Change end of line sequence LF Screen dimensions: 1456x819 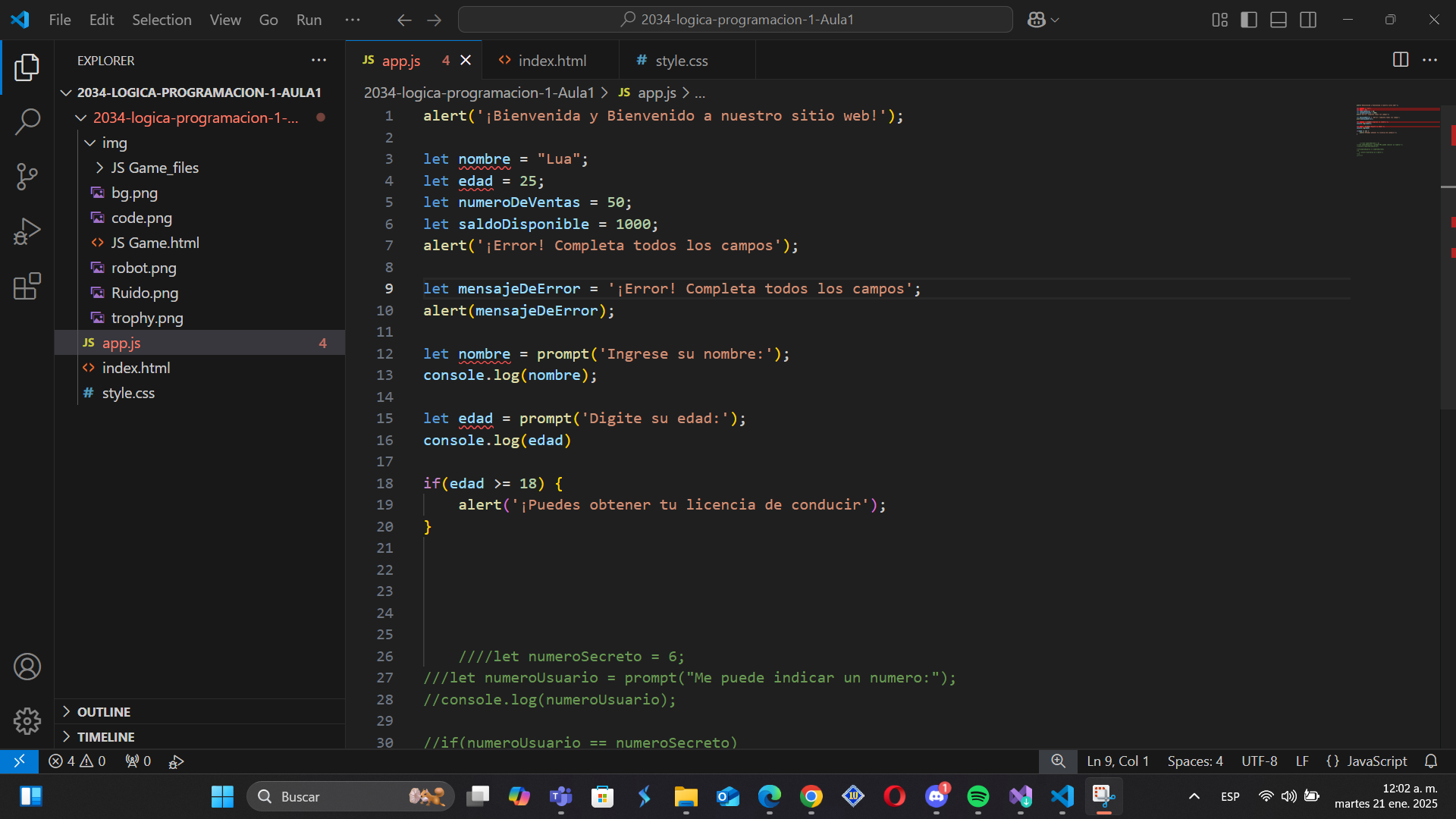pyautogui.click(x=1302, y=761)
